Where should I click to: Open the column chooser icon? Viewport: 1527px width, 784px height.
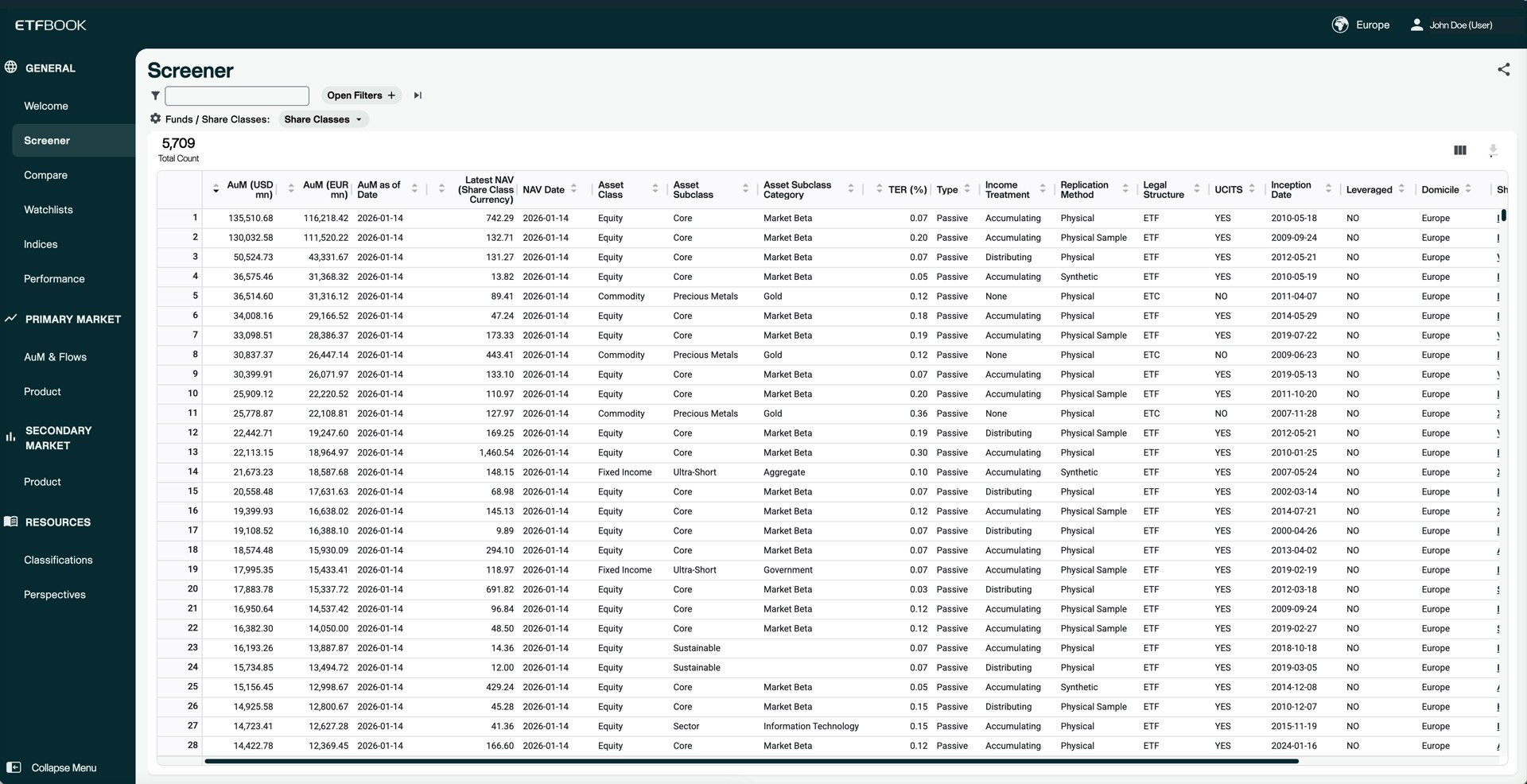point(1460,150)
